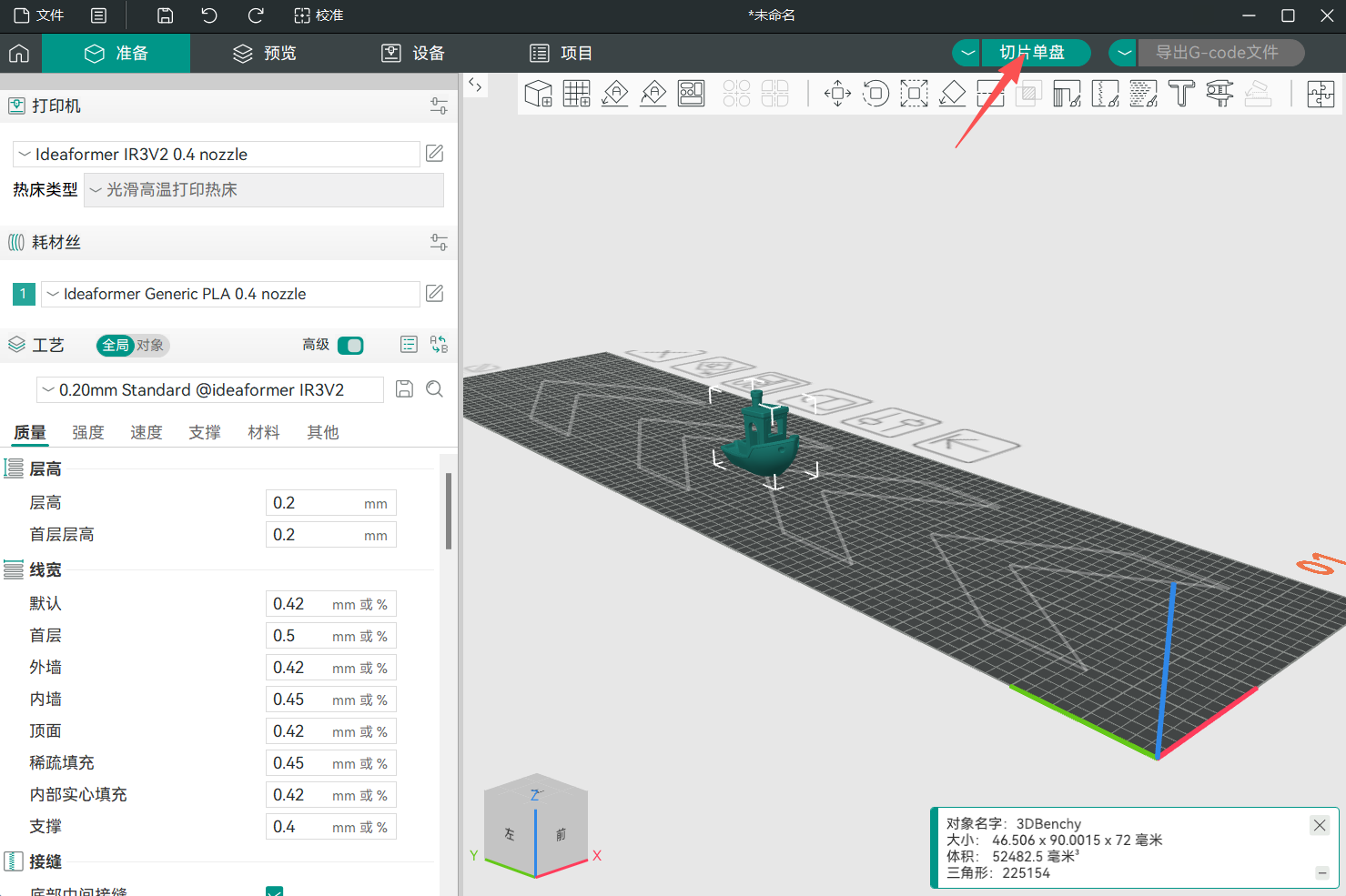Screen dimensions: 1346x896
Task: Save the 0.20mm Standard process preset
Action: click(405, 389)
